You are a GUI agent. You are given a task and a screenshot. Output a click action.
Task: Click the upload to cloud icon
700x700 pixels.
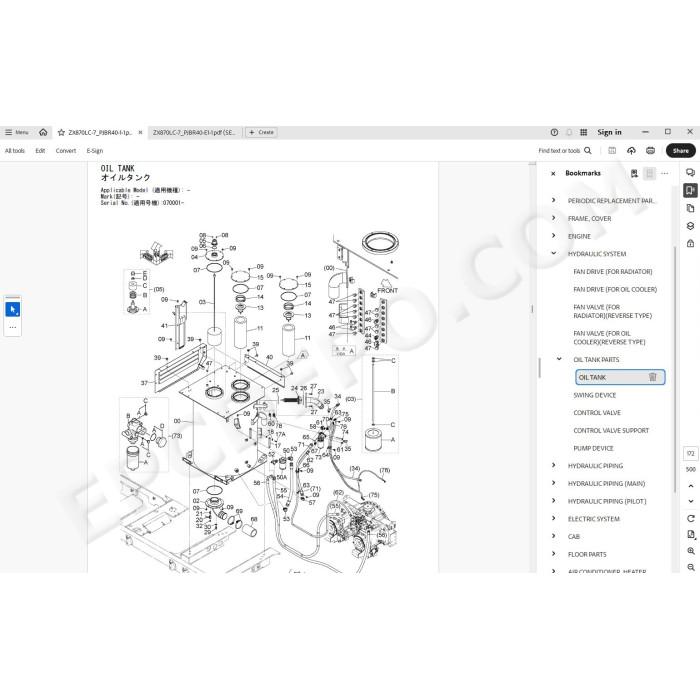tap(631, 151)
